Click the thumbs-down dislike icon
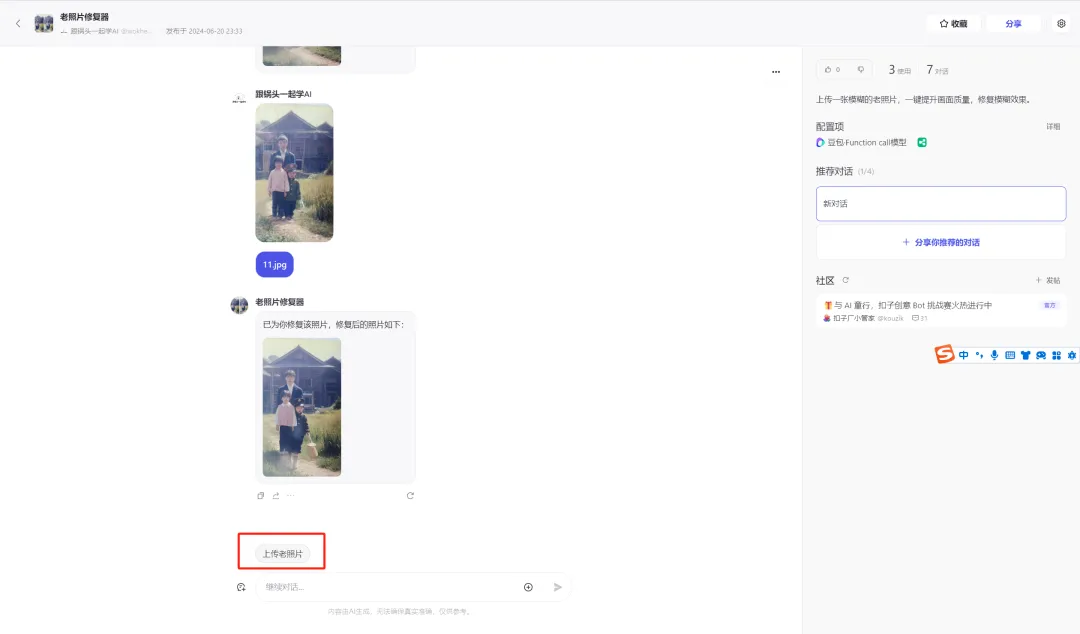The image size is (1080, 634). click(860, 70)
